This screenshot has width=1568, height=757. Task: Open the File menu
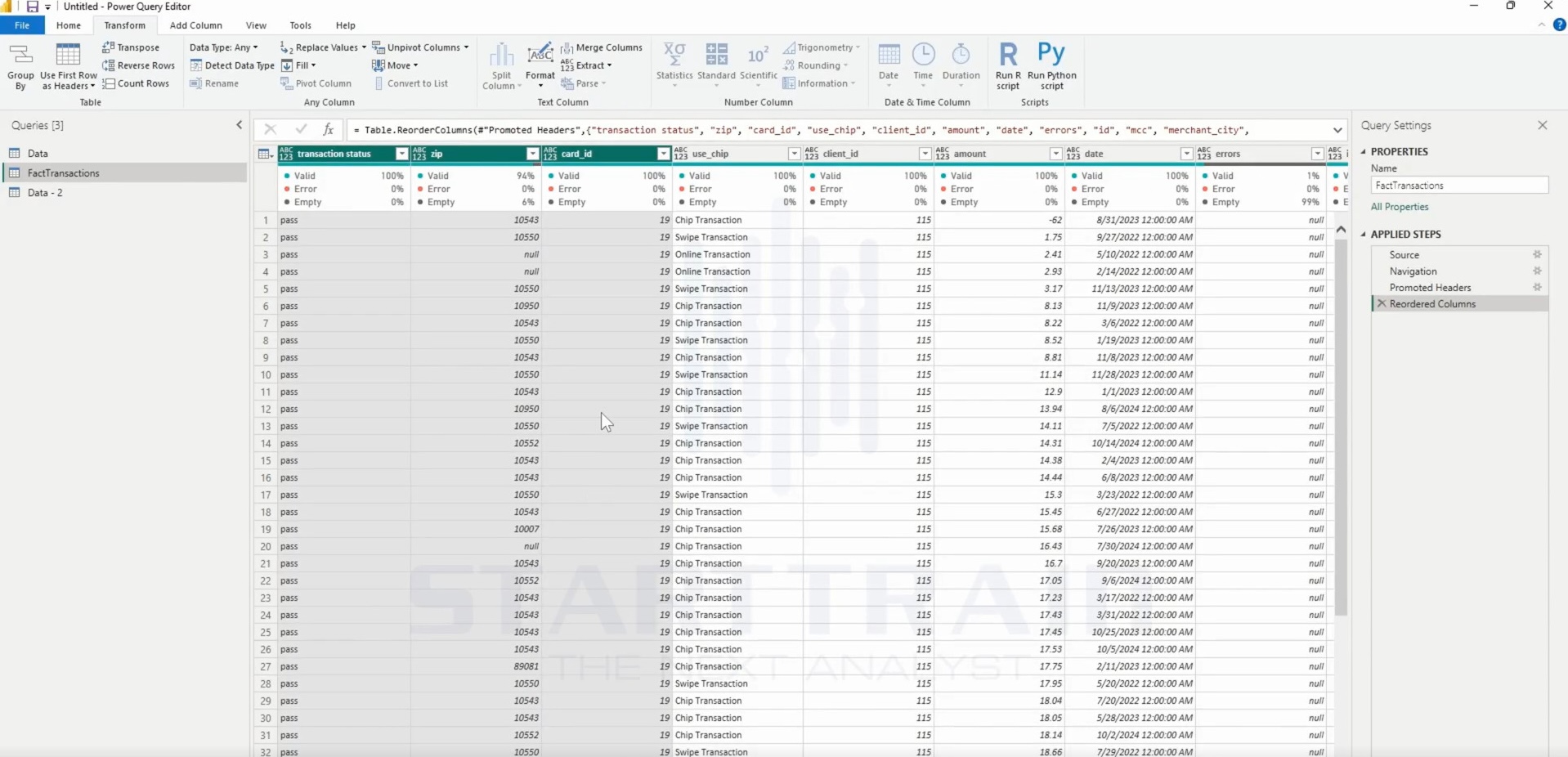coord(22,25)
